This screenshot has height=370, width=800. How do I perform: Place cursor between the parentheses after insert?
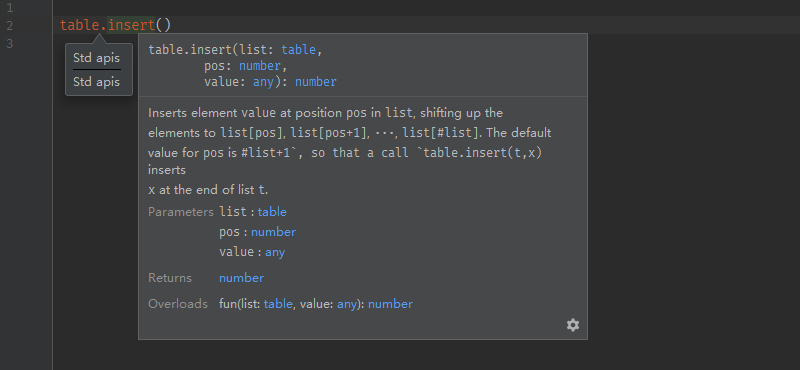(x=163, y=24)
